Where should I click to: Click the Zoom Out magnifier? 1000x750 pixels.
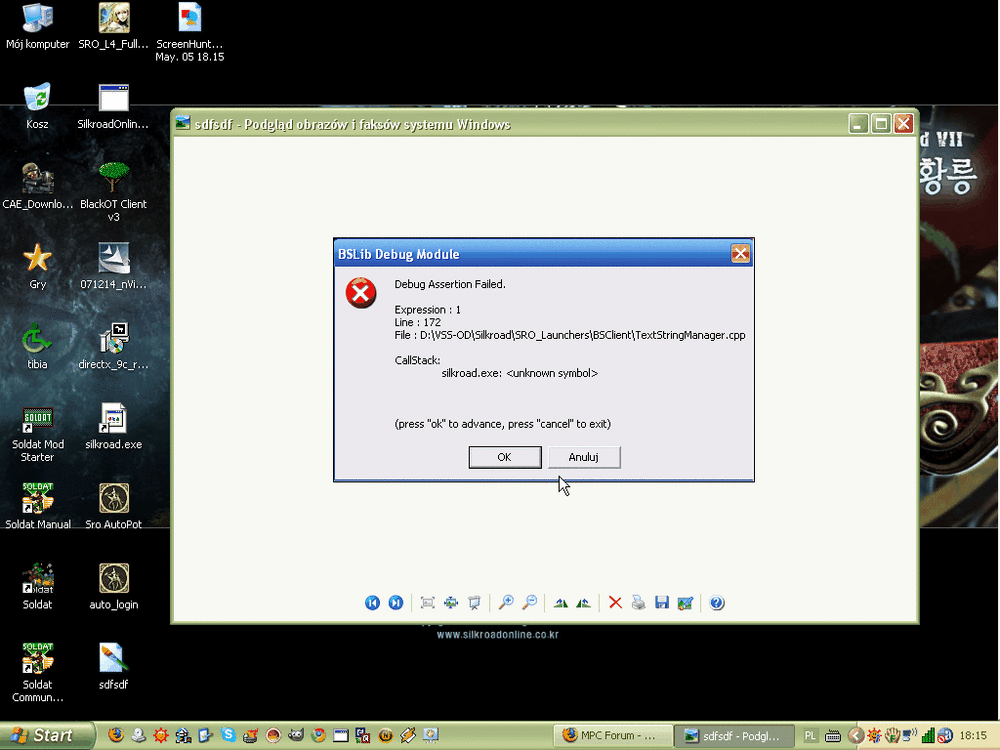tap(530, 602)
